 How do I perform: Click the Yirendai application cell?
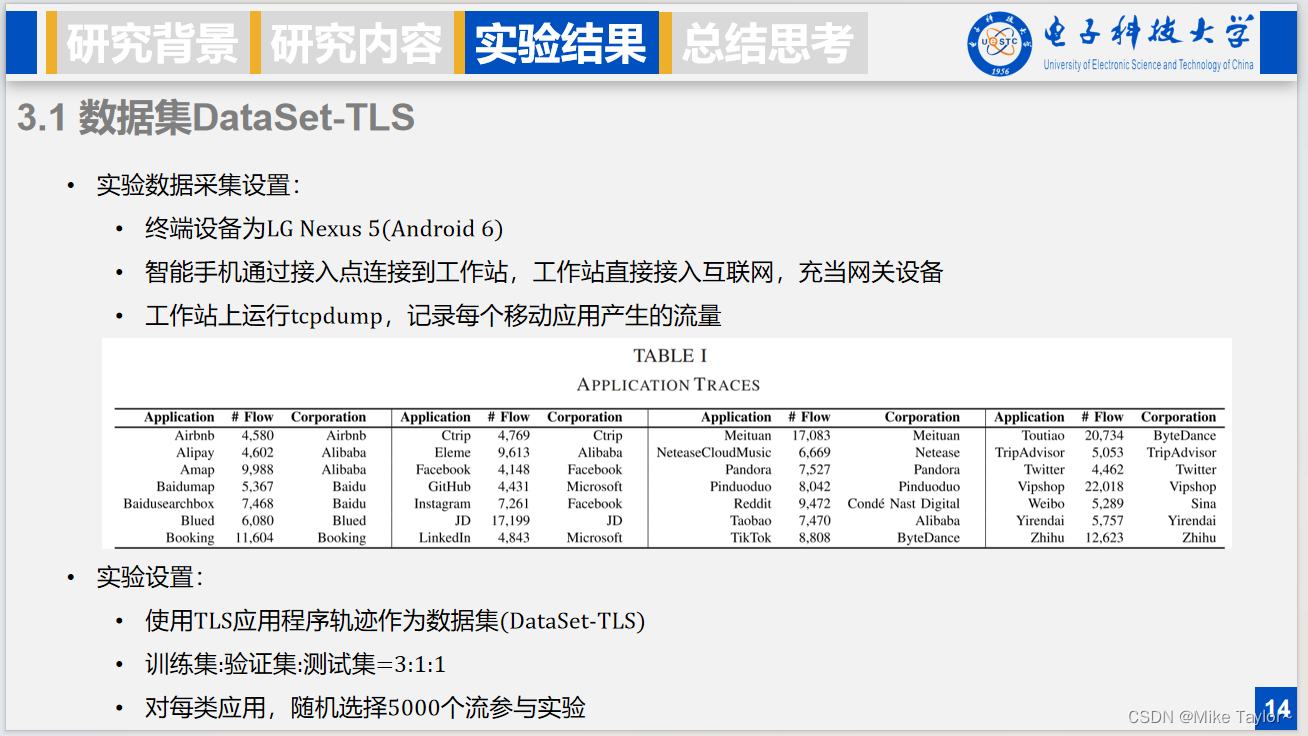[x=1041, y=521]
